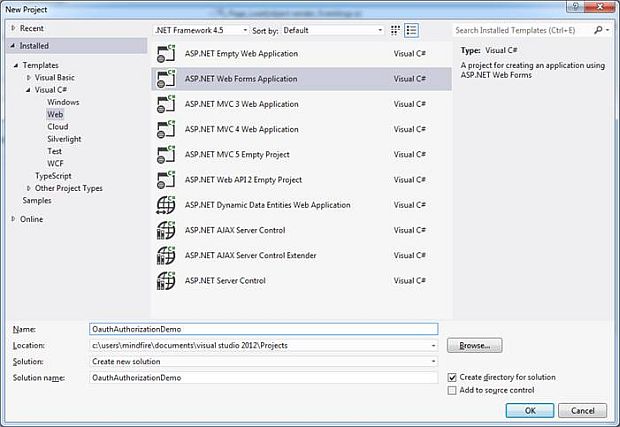This screenshot has height=427, width=620.
Task: Click the Dynamic Data Entities Web Application icon
Action: pyautogui.click(x=166, y=205)
